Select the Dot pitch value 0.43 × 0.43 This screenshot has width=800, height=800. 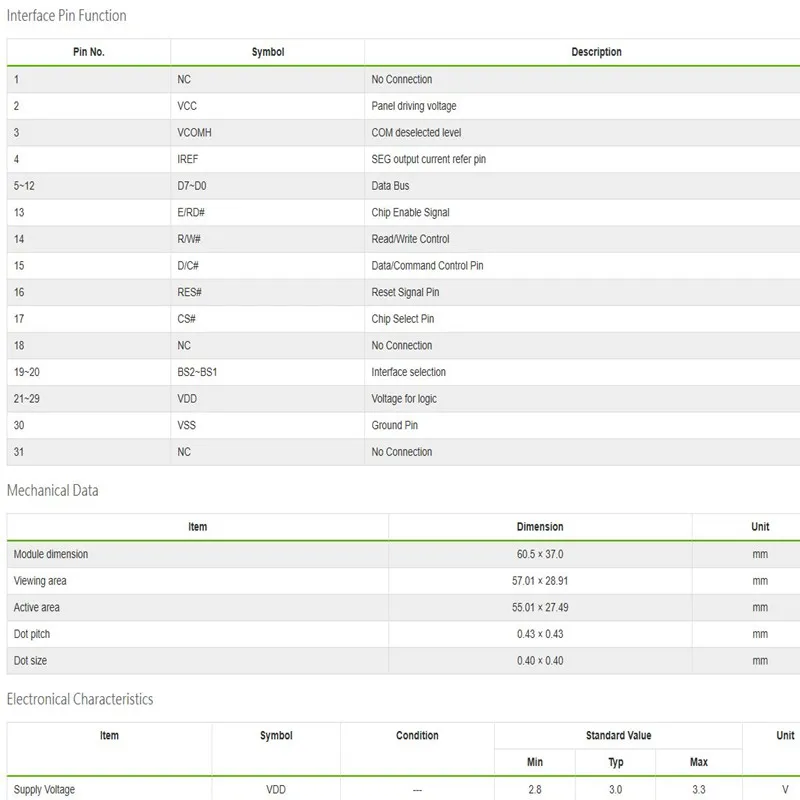tap(540, 634)
